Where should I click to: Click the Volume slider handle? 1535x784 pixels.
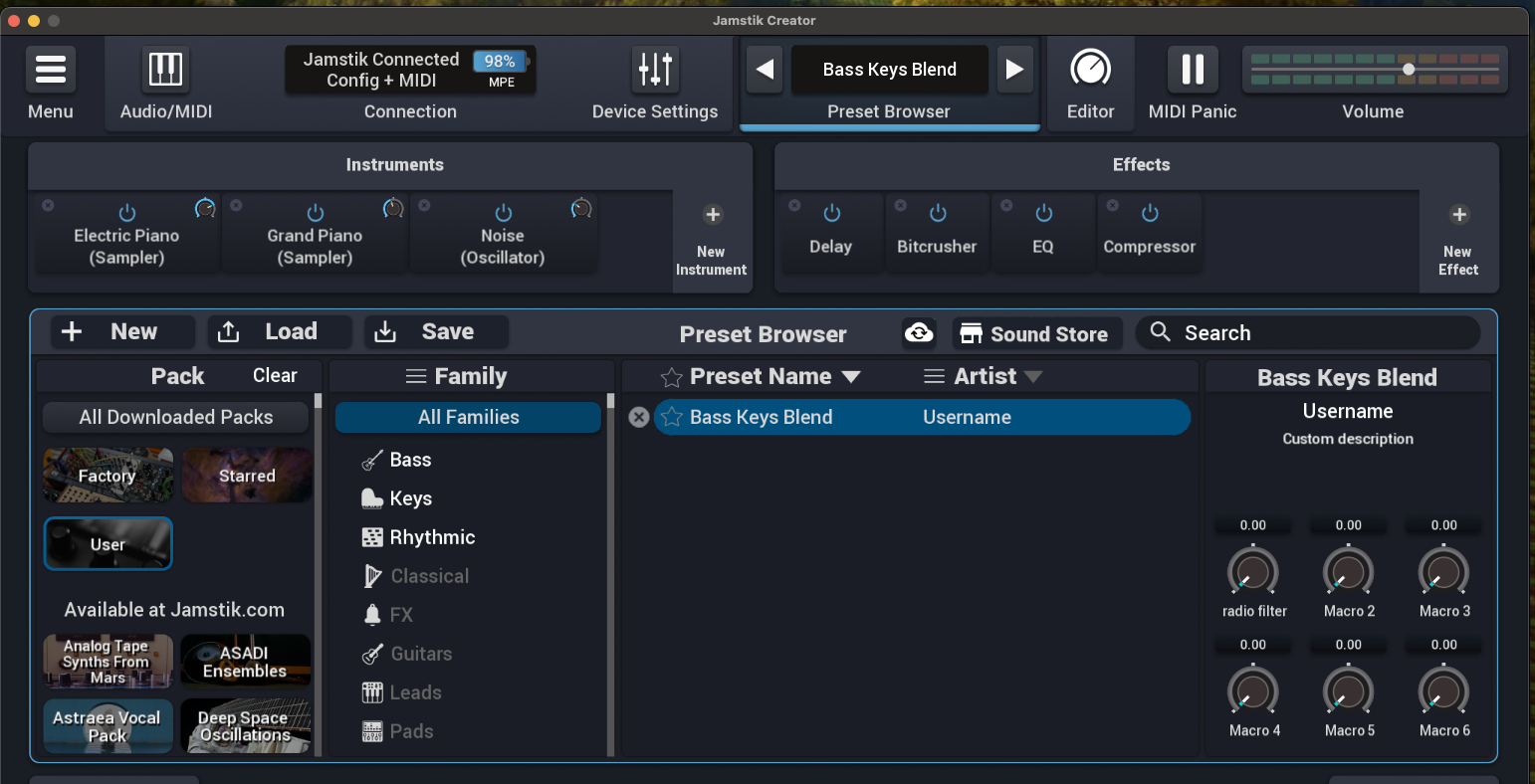1409,70
